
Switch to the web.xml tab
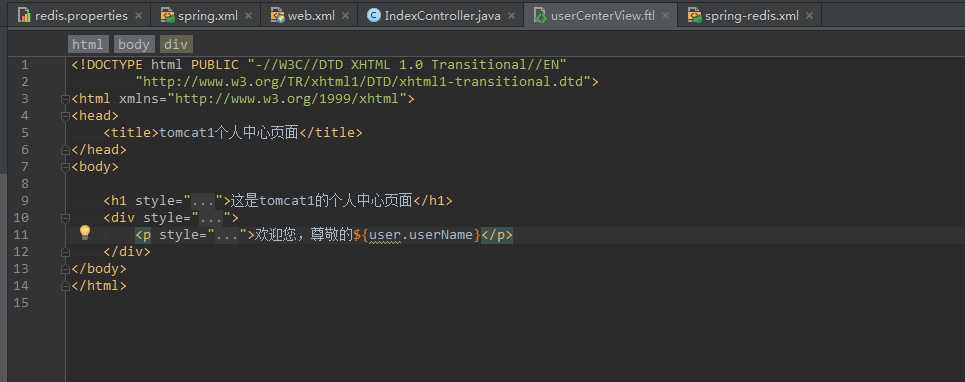(x=311, y=15)
